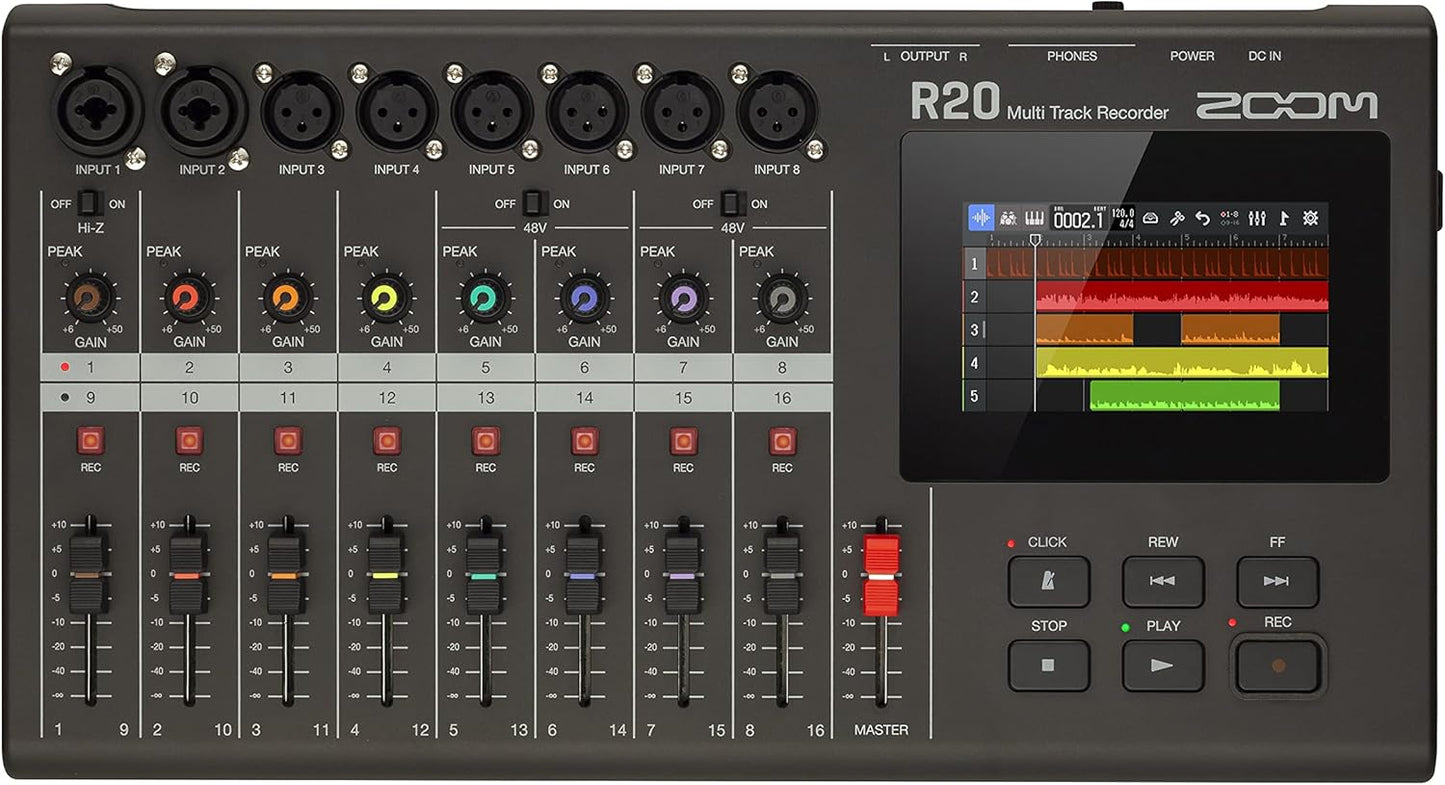Click the red MASTER fader
The width and height of the screenshot is (1445, 785).
pos(880,575)
